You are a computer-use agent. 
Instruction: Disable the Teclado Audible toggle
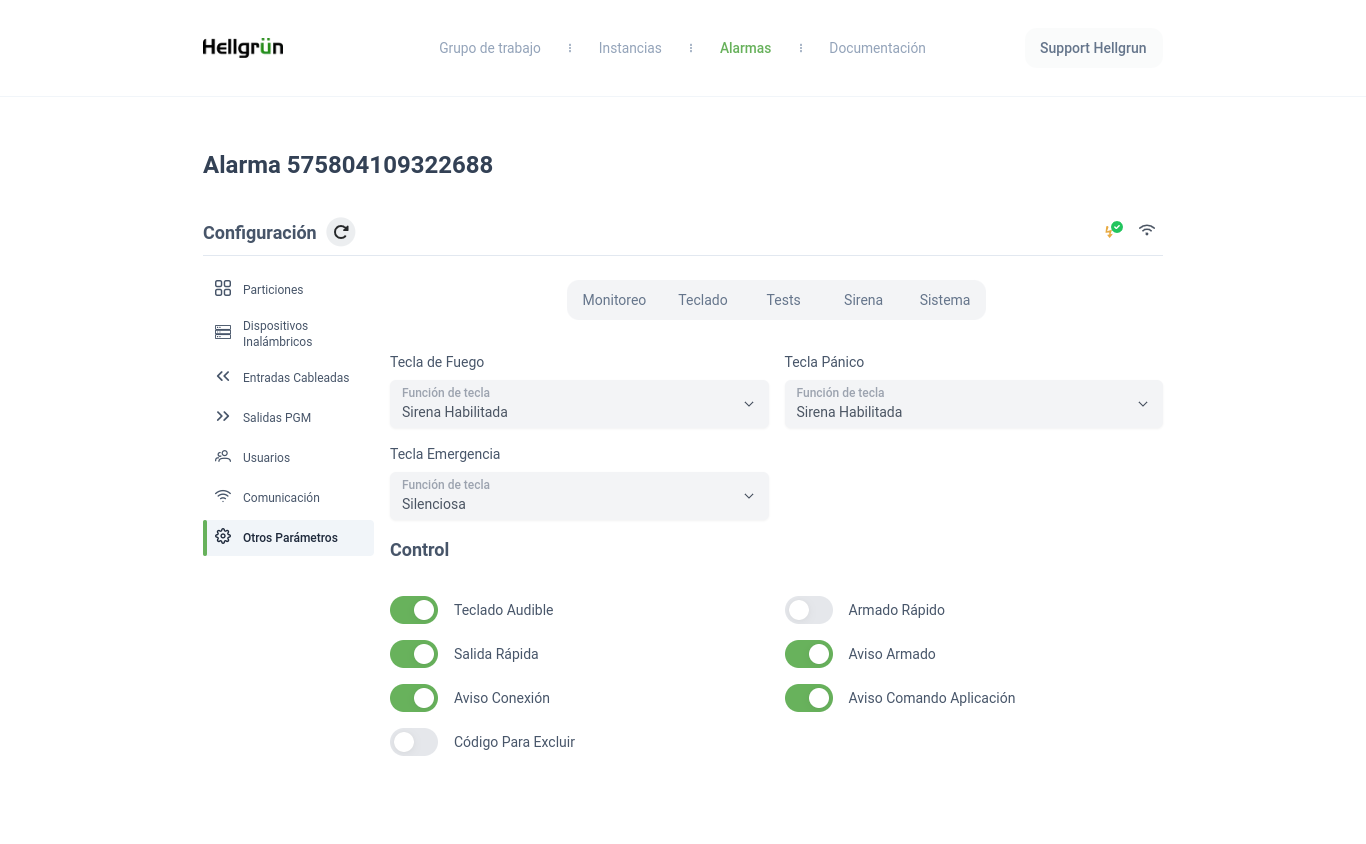pyautogui.click(x=414, y=610)
